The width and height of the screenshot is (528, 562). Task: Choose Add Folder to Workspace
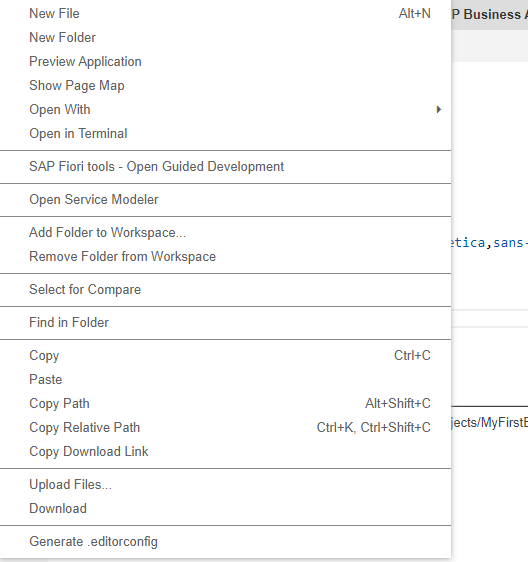(225, 233)
